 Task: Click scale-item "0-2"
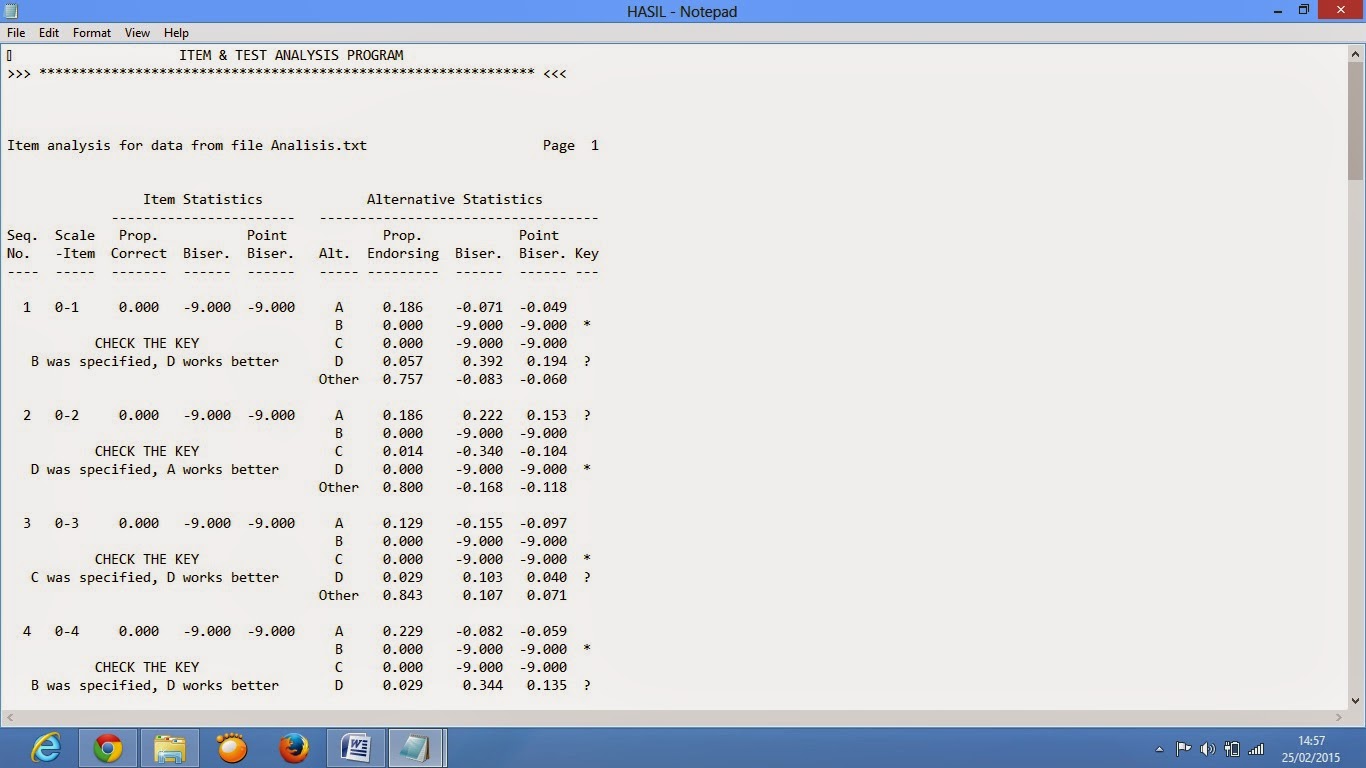(x=67, y=415)
